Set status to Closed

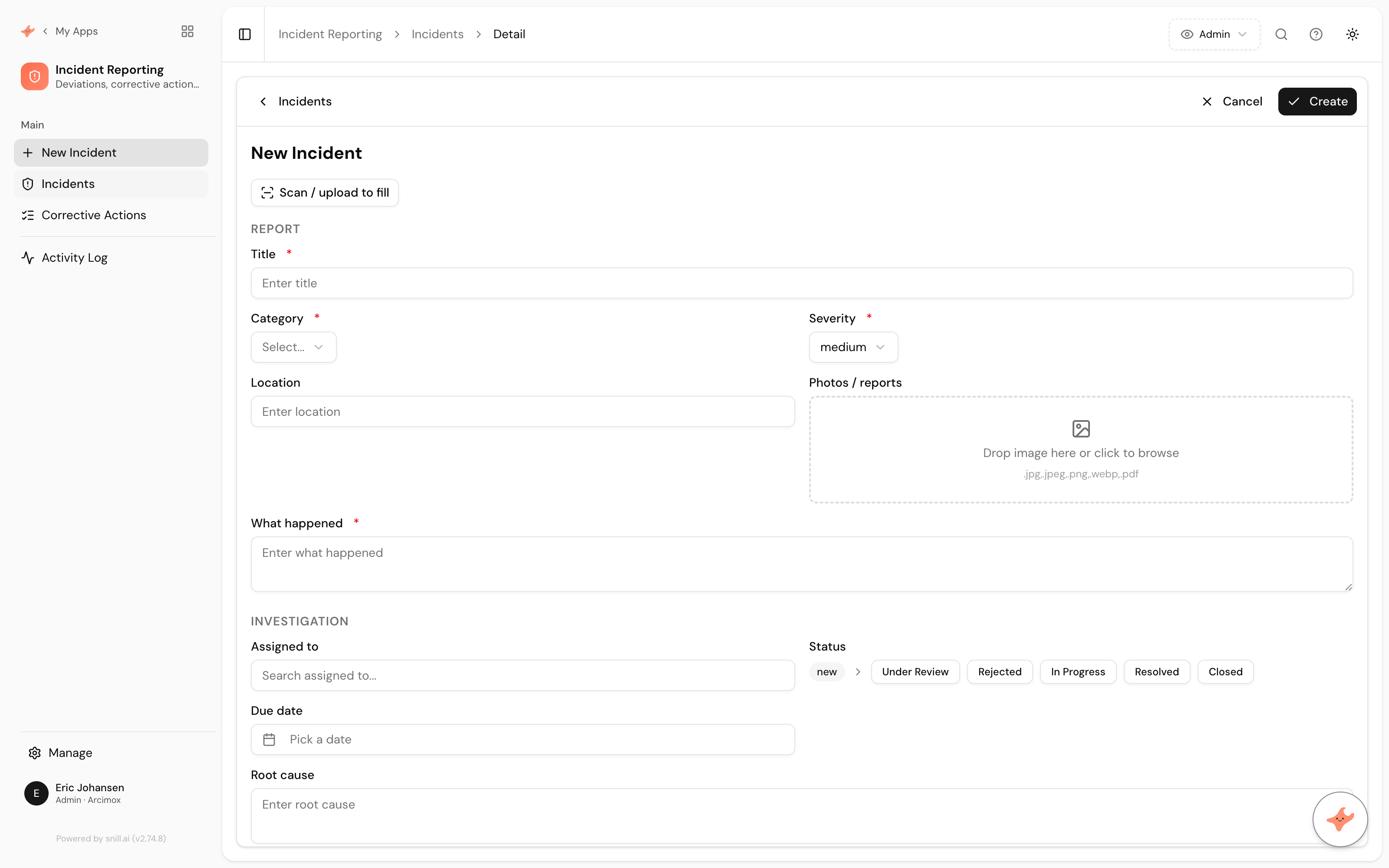[1225, 672]
